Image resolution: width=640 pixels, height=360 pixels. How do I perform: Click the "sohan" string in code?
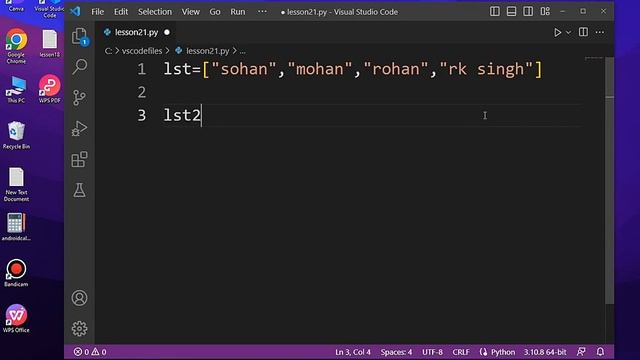pyautogui.click(x=244, y=69)
